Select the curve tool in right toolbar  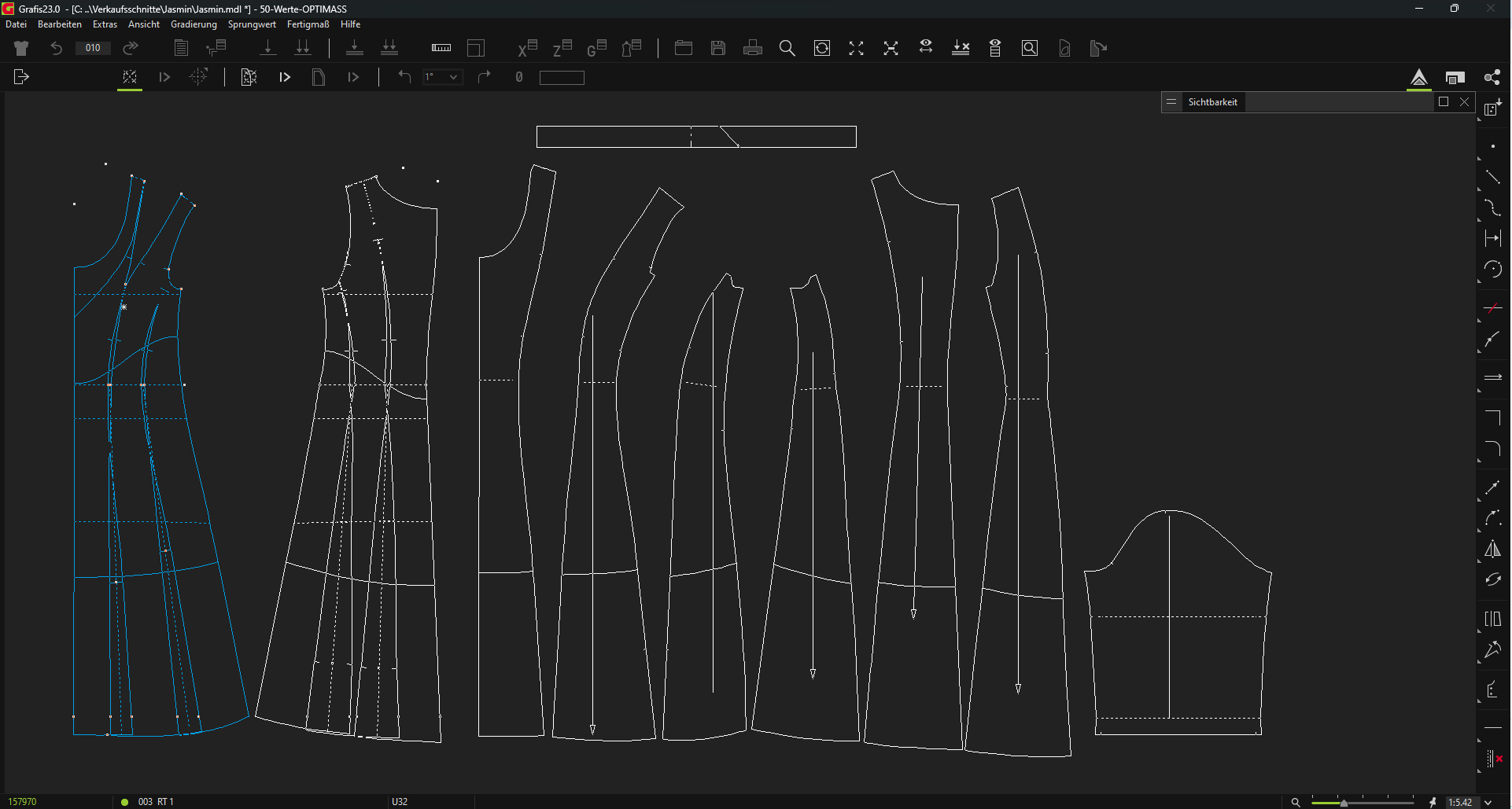click(x=1492, y=208)
